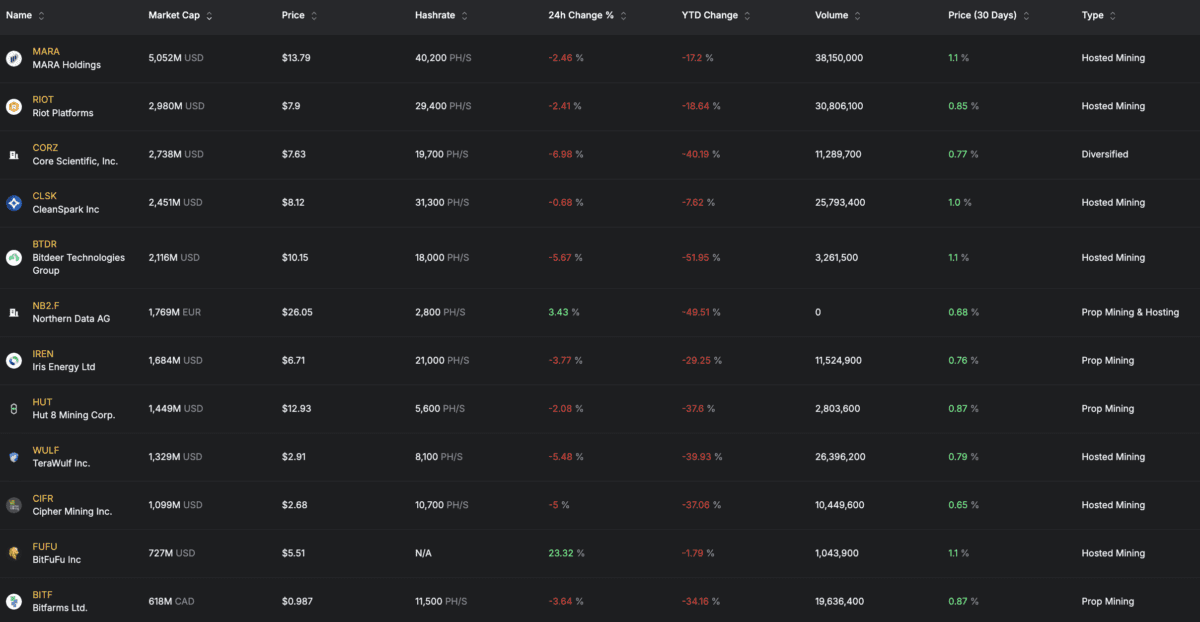Open the MARA ticker link
This screenshot has height=622, width=1200.
click(x=46, y=51)
